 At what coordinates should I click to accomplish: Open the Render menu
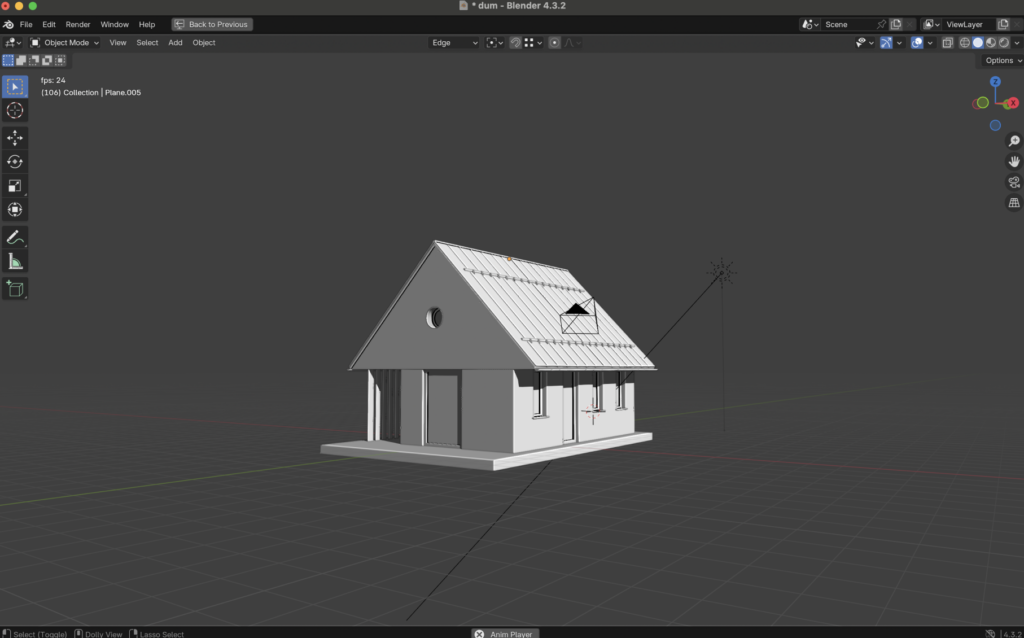click(x=78, y=24)
